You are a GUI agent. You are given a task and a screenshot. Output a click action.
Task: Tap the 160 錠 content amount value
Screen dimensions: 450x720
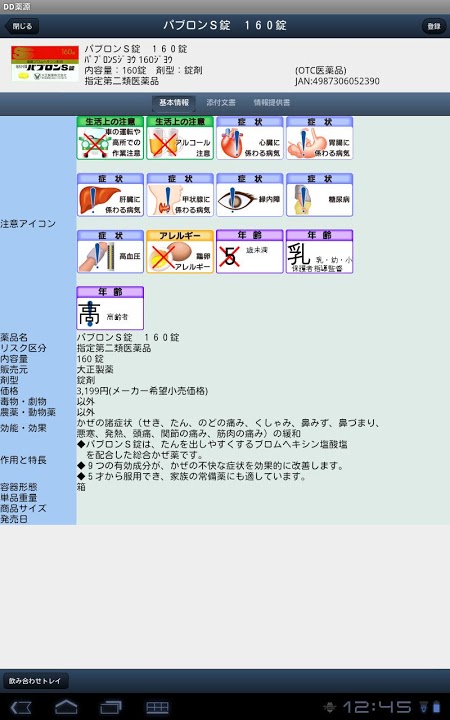[x=90, y=359]
